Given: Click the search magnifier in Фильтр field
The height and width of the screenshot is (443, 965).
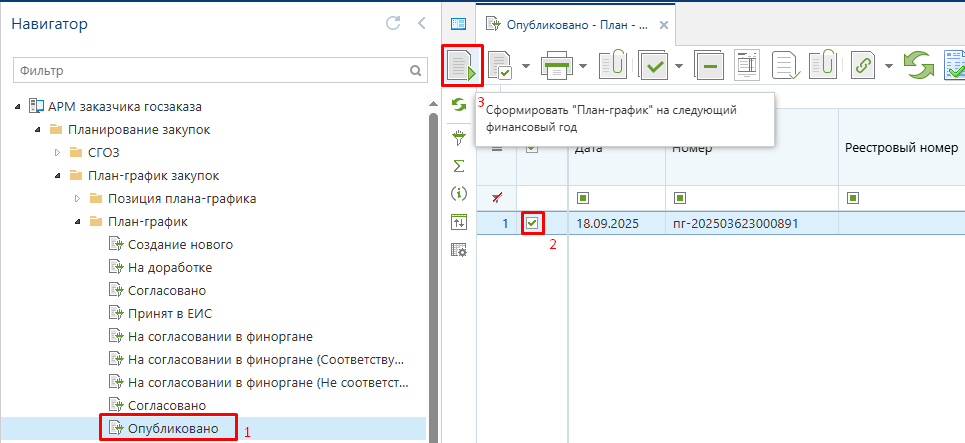Looking at the screenshot, I should coord(415,71).
